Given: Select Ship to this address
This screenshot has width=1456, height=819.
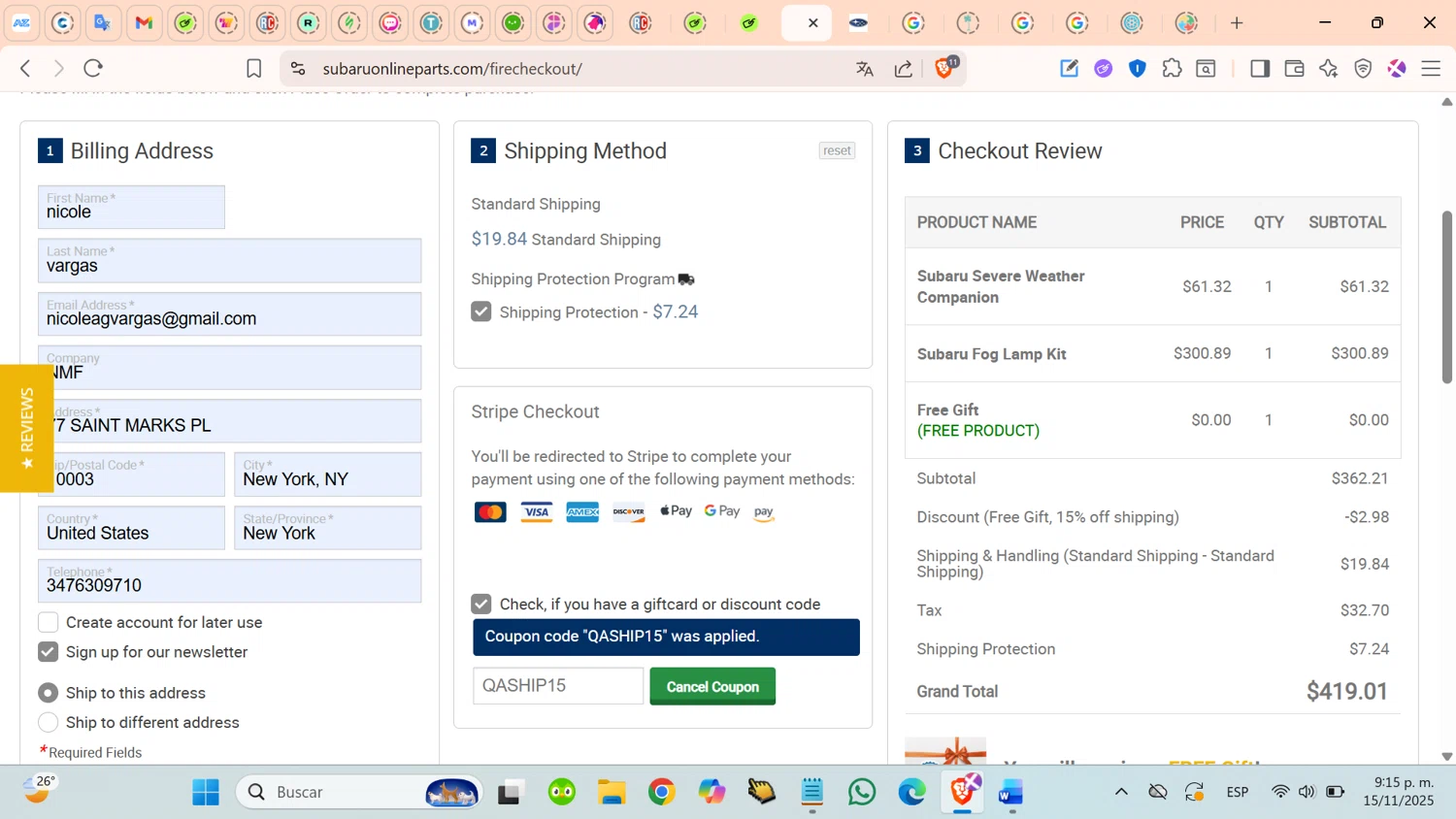Looking at the screenshot, I should [49, 693].
